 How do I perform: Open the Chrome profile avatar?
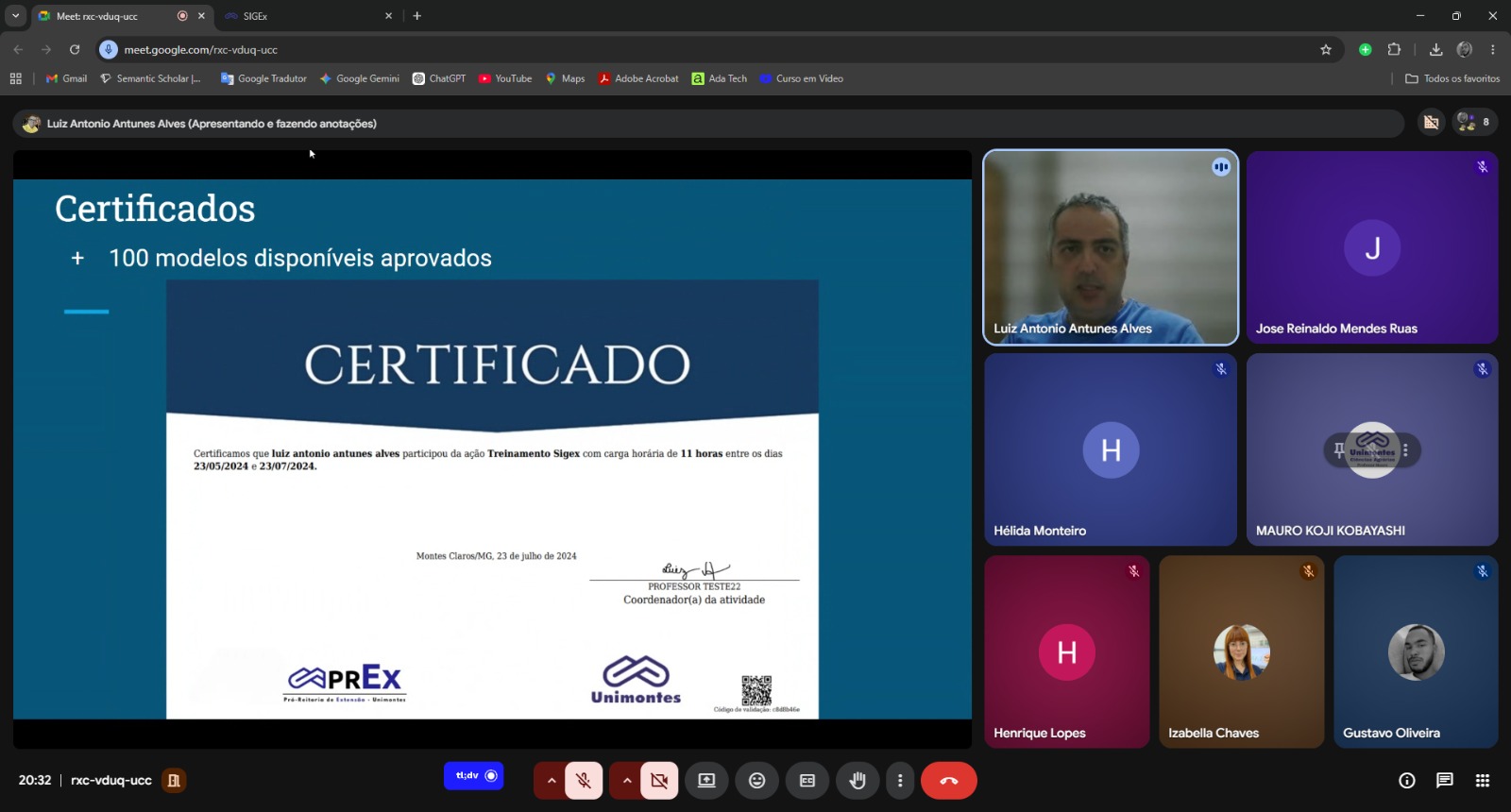pos(1465,50)
